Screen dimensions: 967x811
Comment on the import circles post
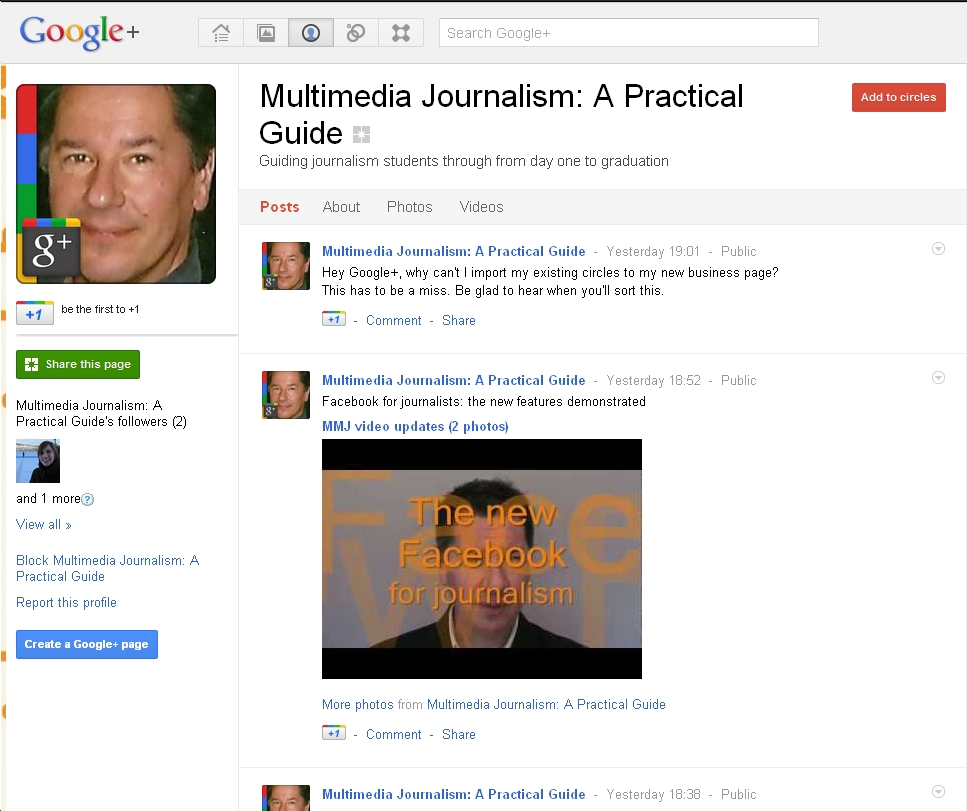pos(393,320)
